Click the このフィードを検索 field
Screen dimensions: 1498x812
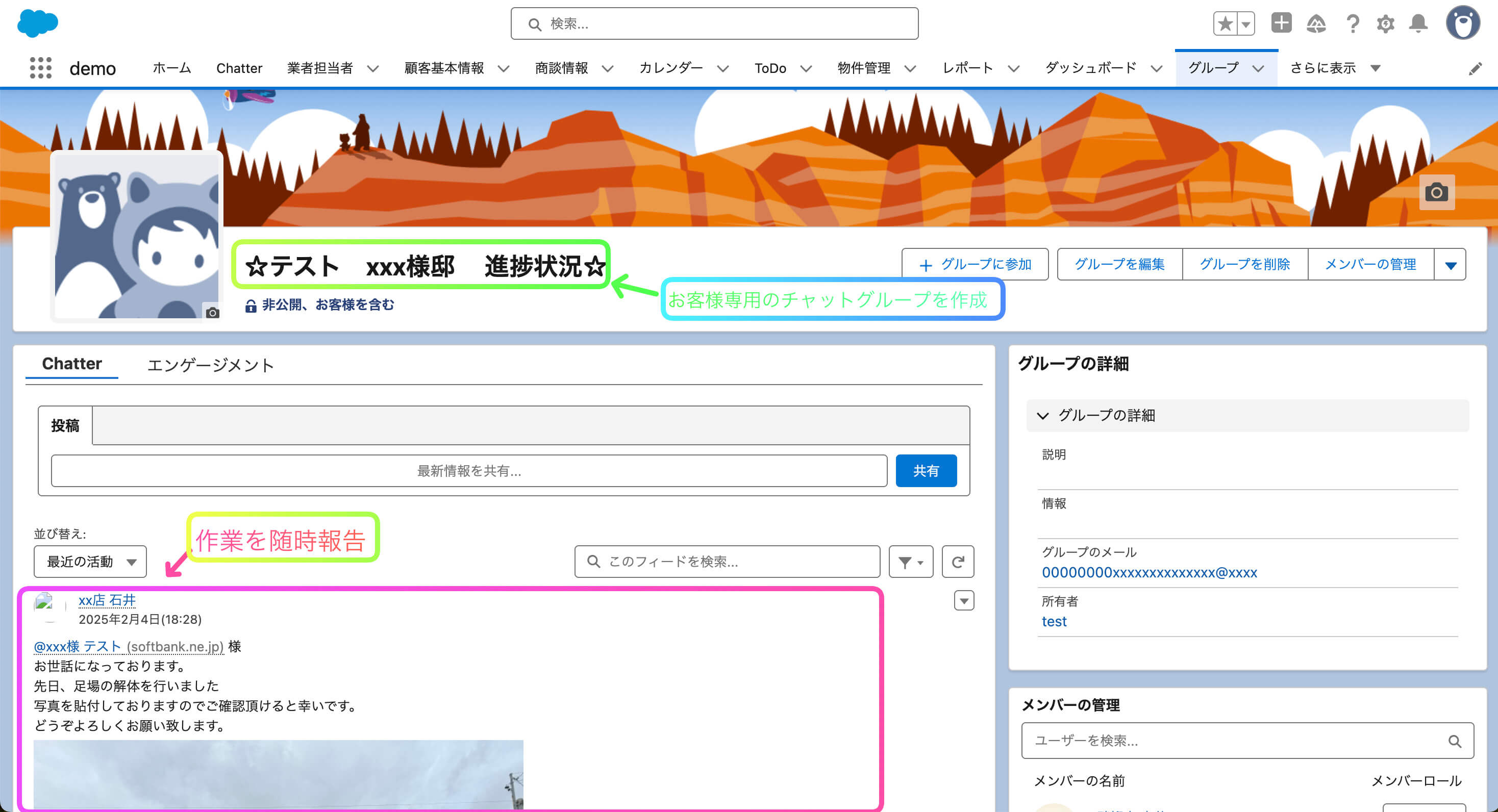pos(727,562)
